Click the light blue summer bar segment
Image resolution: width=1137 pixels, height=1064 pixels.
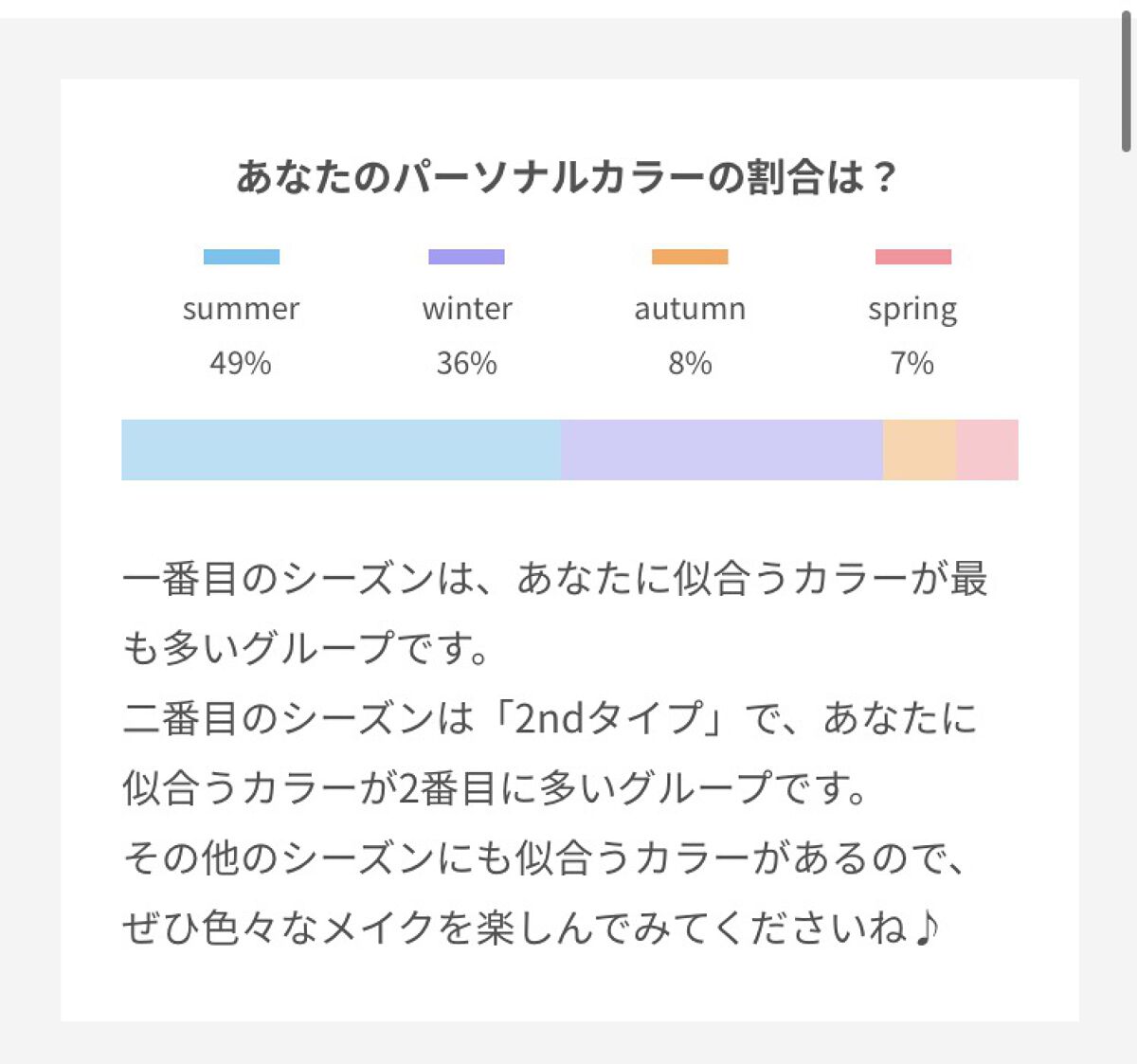click(x=341, y=450)
